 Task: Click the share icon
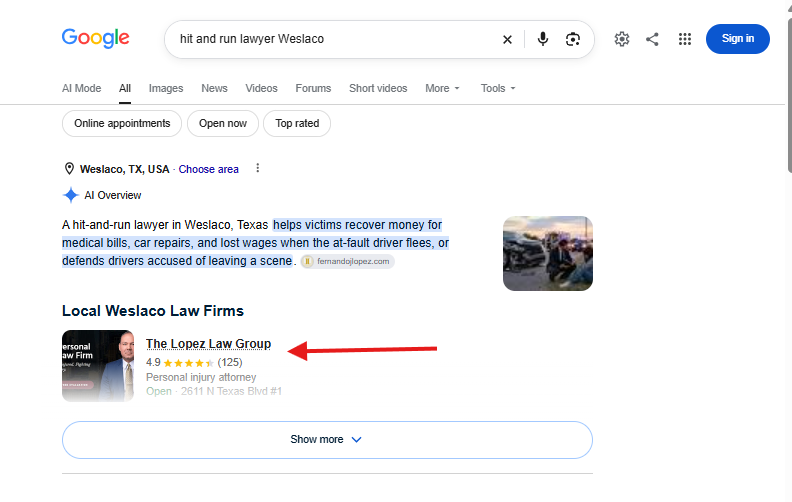coord(652,39)
